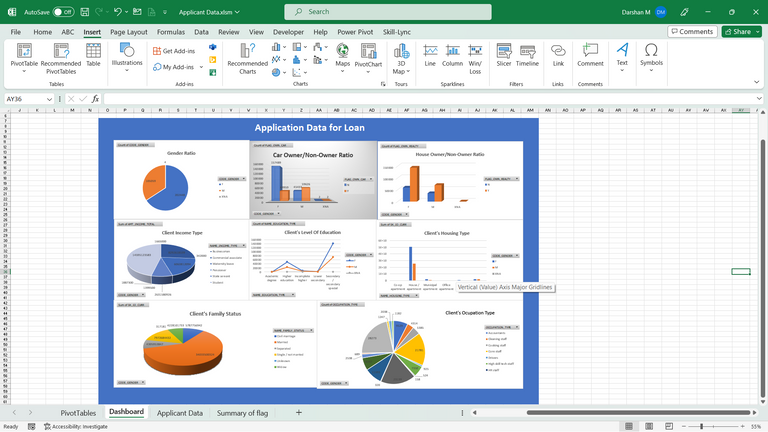Image resolution: width=768 pixels, height=432 pixels.
Task: Open the Power Pivot tab
Action: point(355,32)
